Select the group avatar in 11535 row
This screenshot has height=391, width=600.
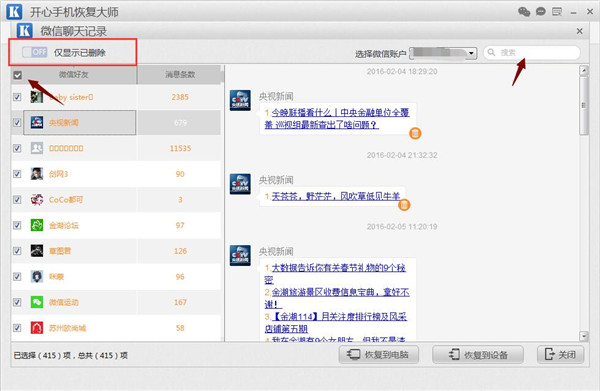tap(37, 148)
